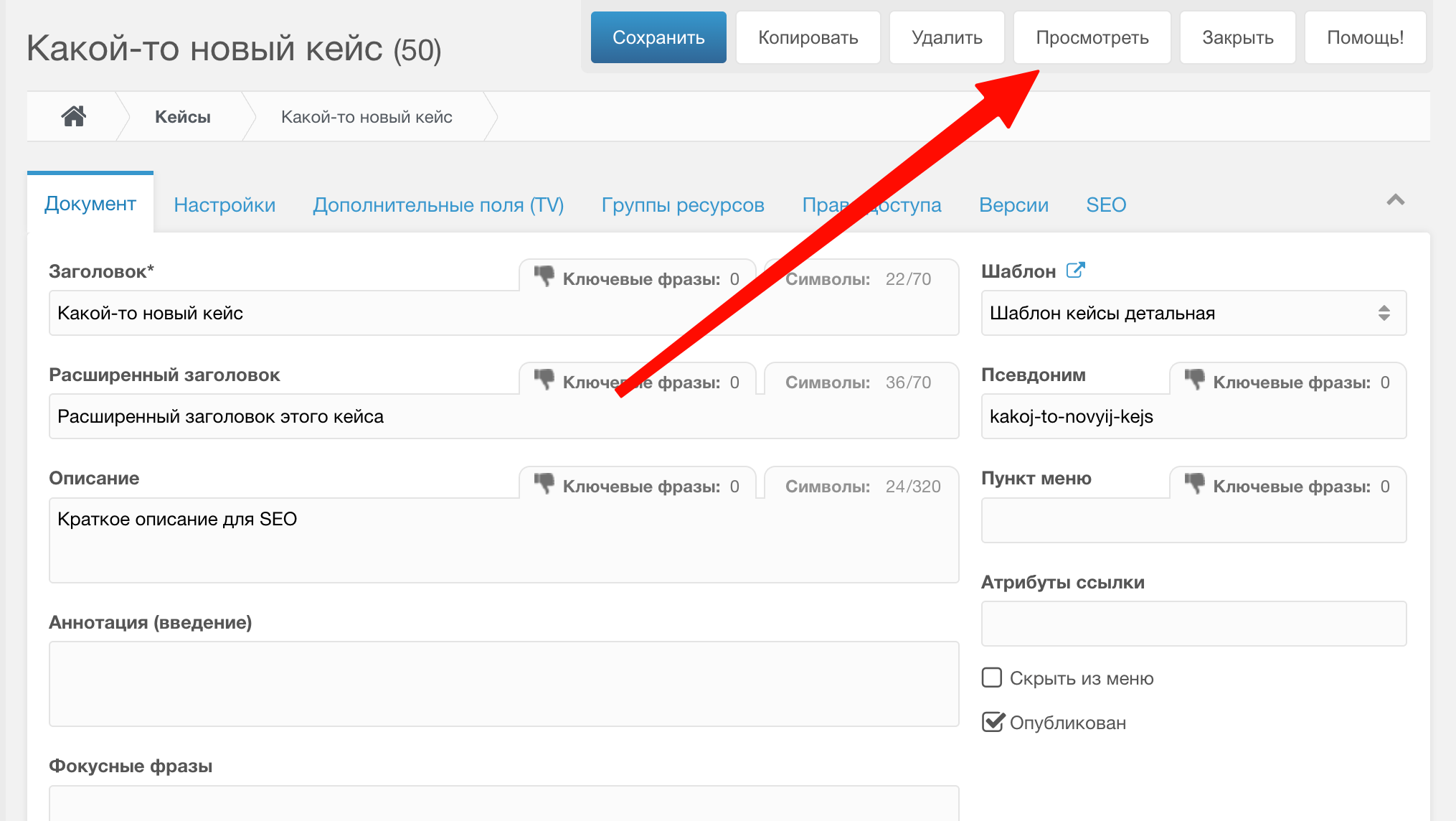Click thumbs-down icon on Описание field

[x=544, y=484]
